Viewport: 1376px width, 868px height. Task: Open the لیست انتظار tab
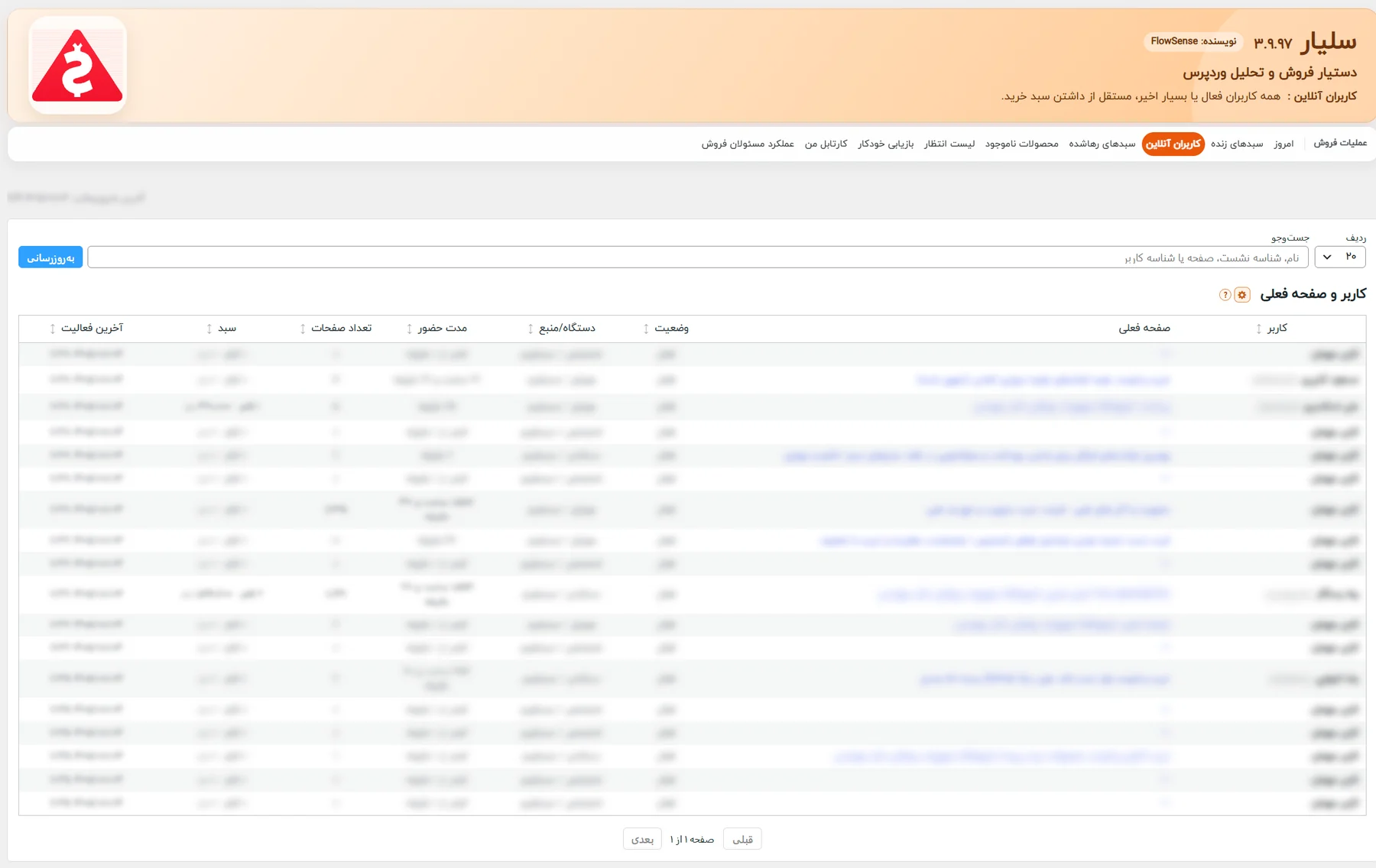[949, 144]
